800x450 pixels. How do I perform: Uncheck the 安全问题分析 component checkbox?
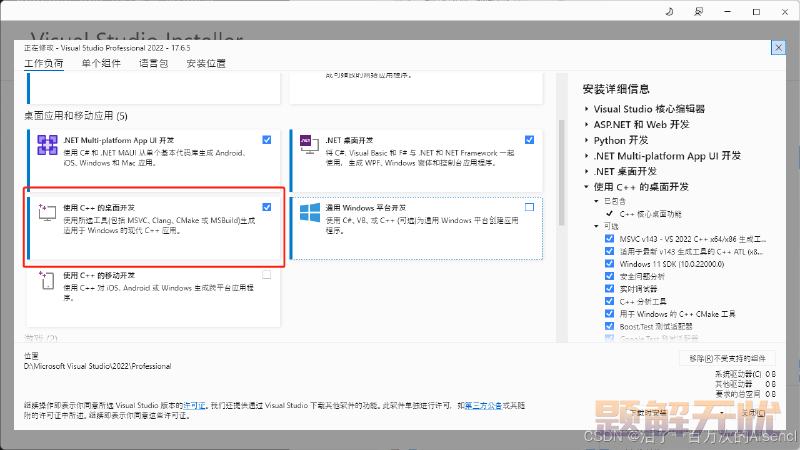coord(609,276)
